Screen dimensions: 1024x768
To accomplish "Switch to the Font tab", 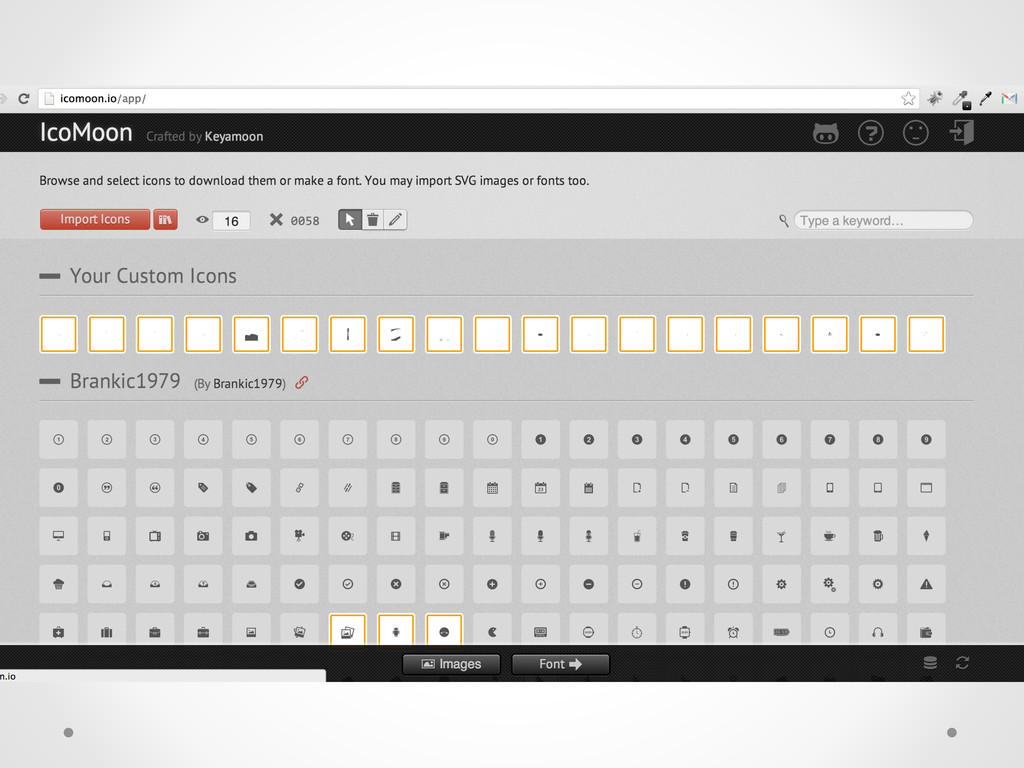I will [560, 664].
